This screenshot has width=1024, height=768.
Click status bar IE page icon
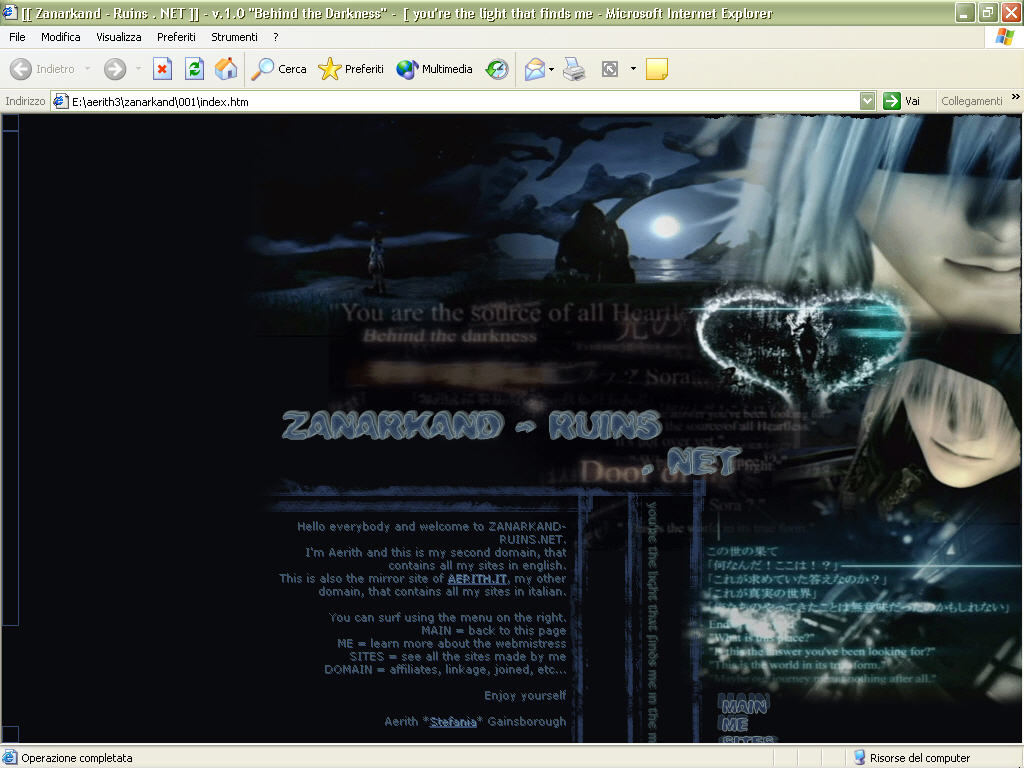[10, 758]
